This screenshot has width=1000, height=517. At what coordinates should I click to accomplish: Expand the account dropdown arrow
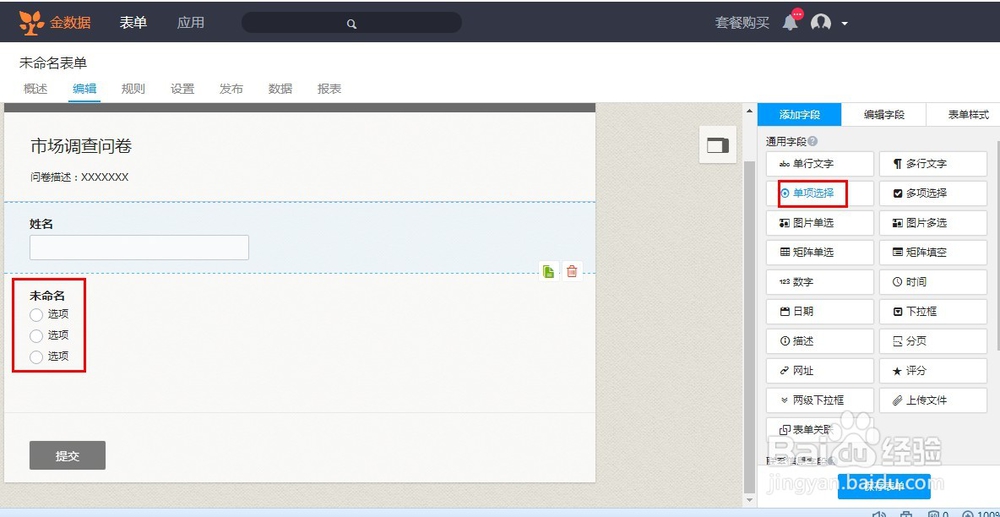pos(844,24)
